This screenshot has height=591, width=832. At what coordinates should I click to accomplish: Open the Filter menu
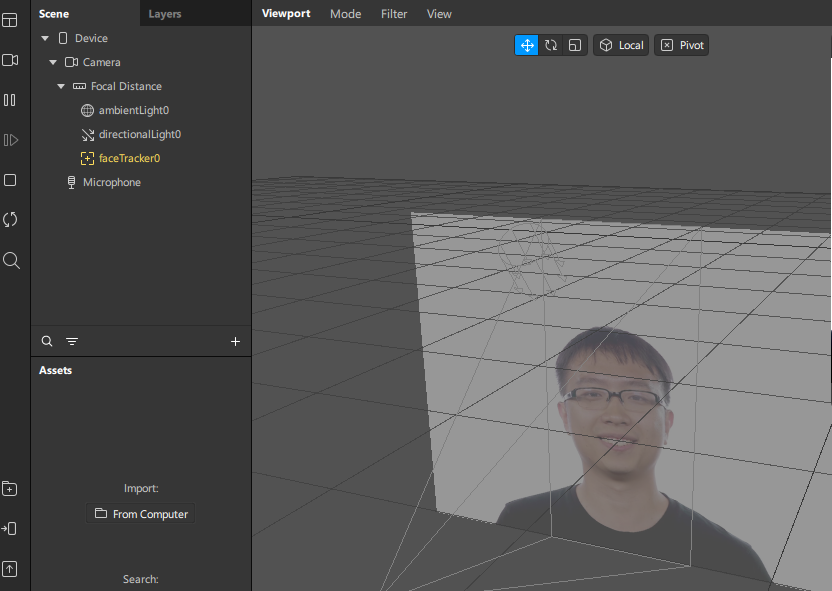[394, 14]
